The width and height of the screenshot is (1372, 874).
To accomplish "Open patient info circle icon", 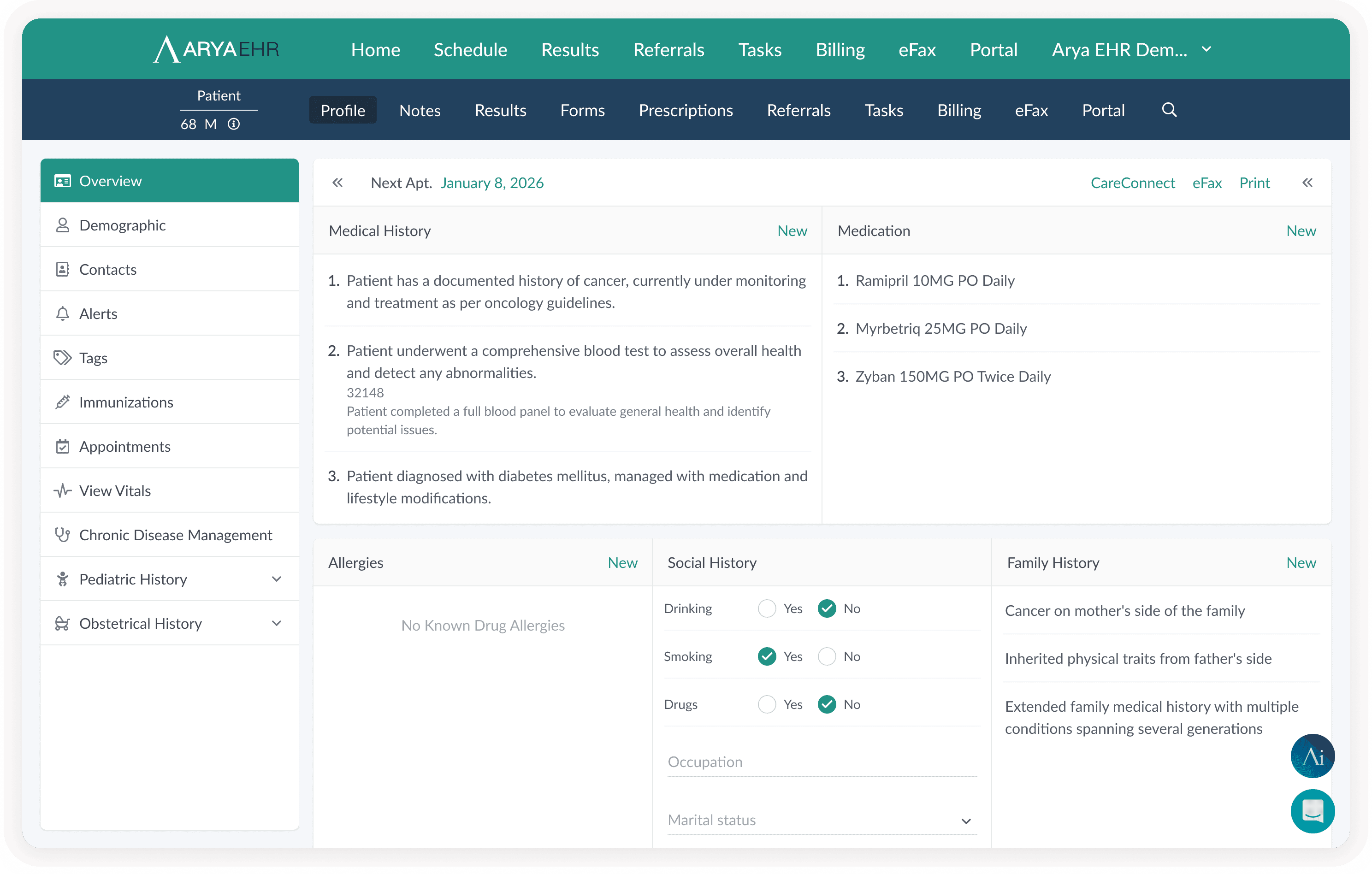I will point(234,124).
